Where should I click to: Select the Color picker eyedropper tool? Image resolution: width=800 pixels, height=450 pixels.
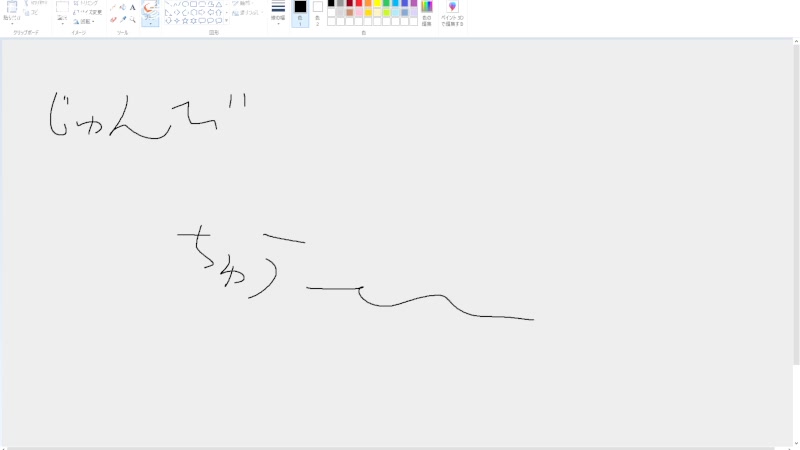pyautogui.click(x=123, y=19)
